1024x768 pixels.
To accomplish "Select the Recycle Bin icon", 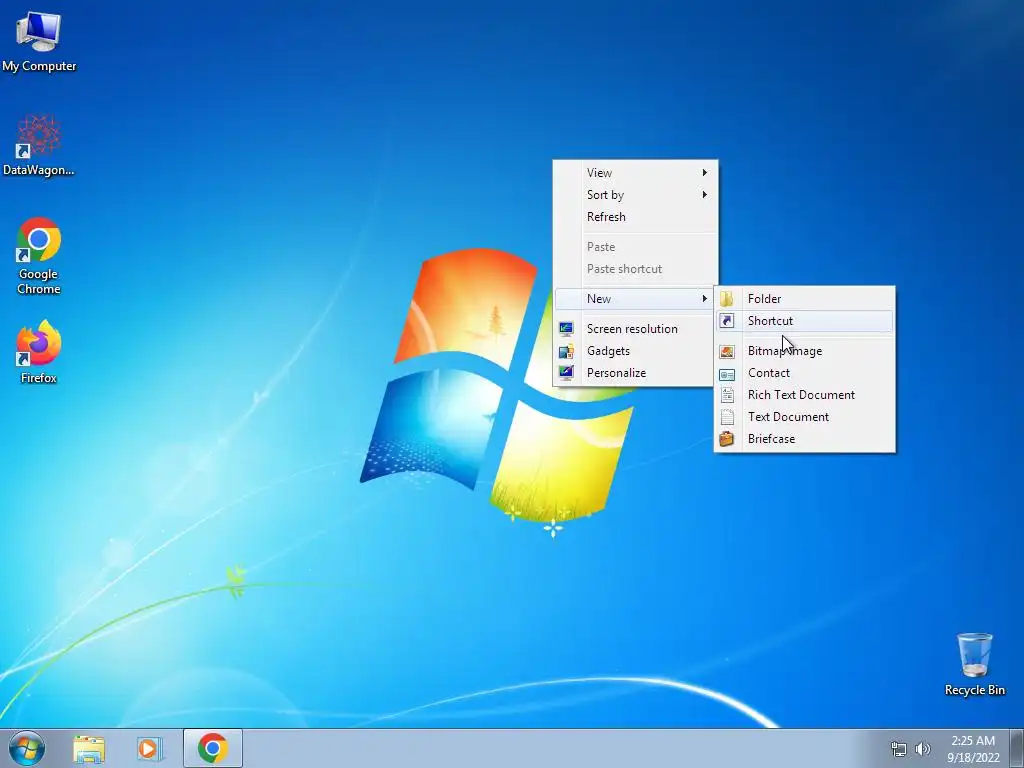I will tap(974, 664).
